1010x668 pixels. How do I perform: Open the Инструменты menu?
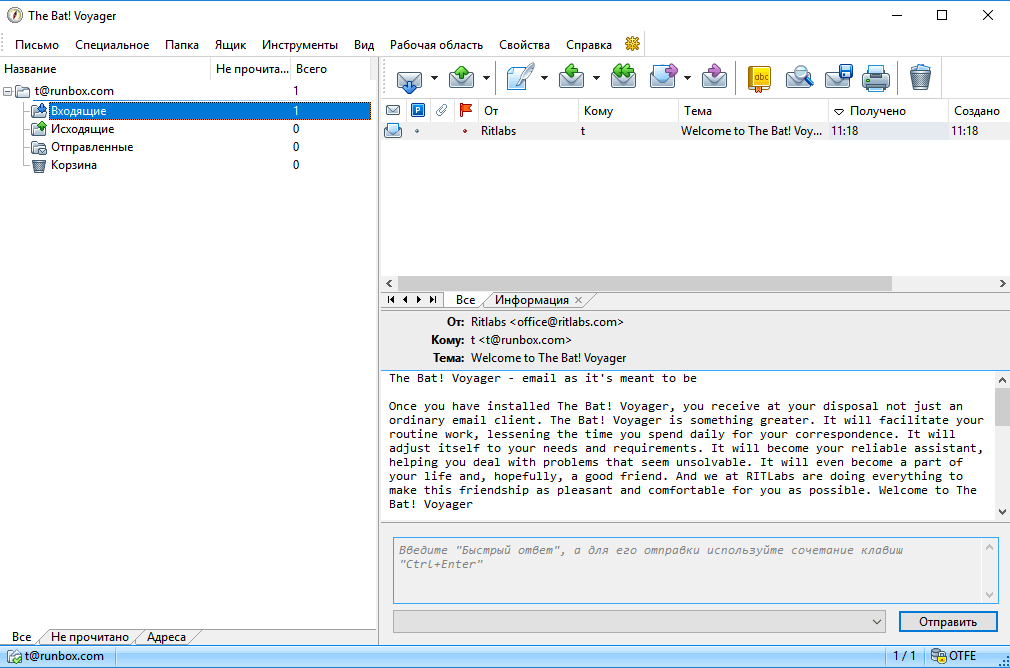[x=300, y=44]
